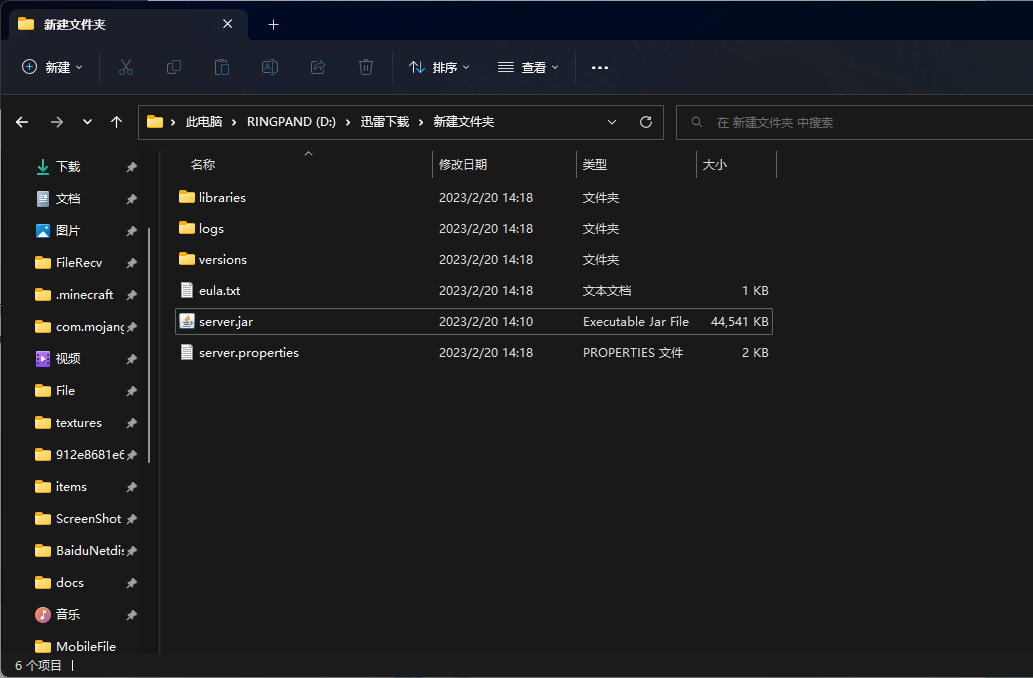Viewport: 1033px width, 678px height.
Task: Click the sidebar vertical scrollbar
Action: pos(149,345)
